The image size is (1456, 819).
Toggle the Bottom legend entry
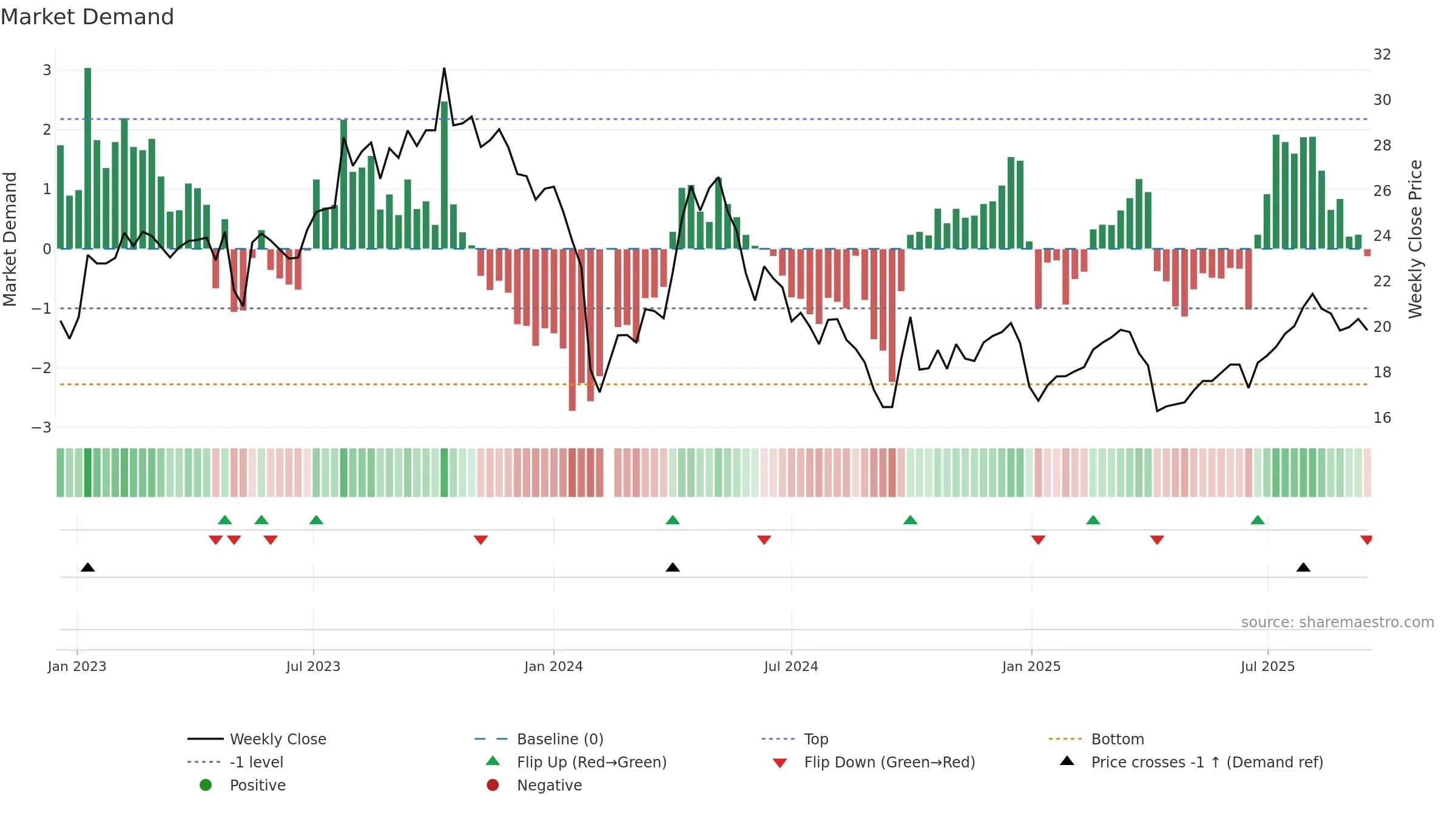(x=1096, y=739)
